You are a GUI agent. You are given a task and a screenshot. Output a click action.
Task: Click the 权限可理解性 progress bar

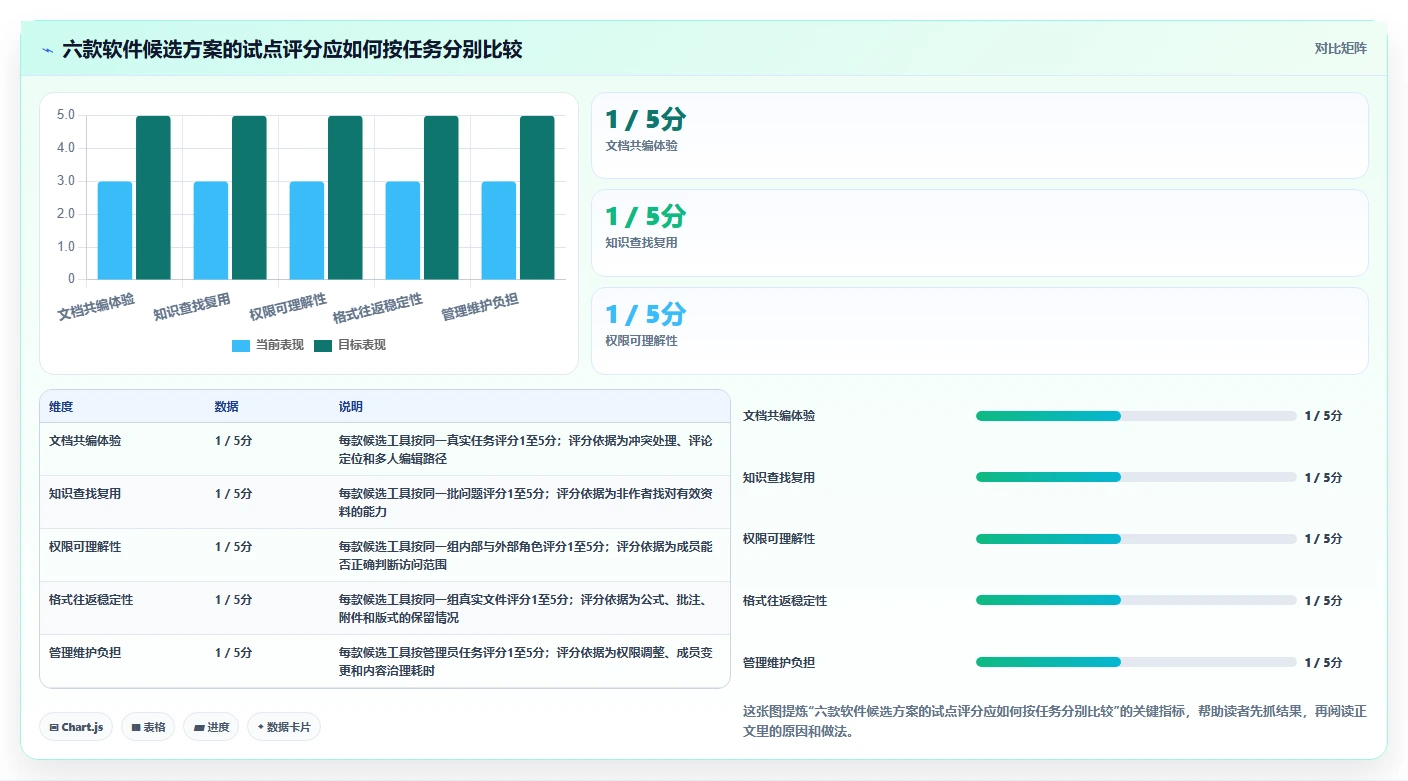(x=1136, y=539)
